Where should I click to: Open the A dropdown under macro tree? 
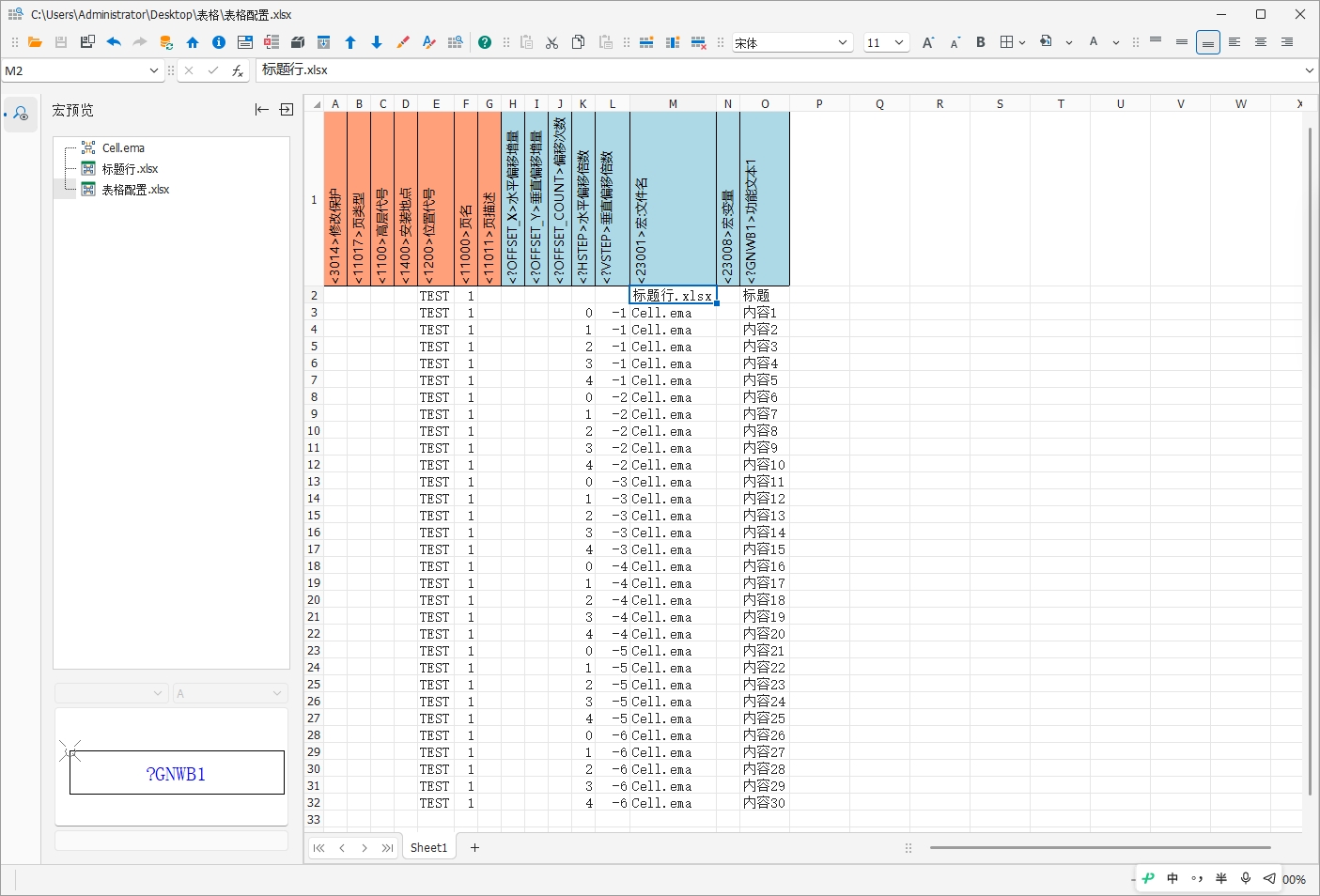[x=229, y=693]
